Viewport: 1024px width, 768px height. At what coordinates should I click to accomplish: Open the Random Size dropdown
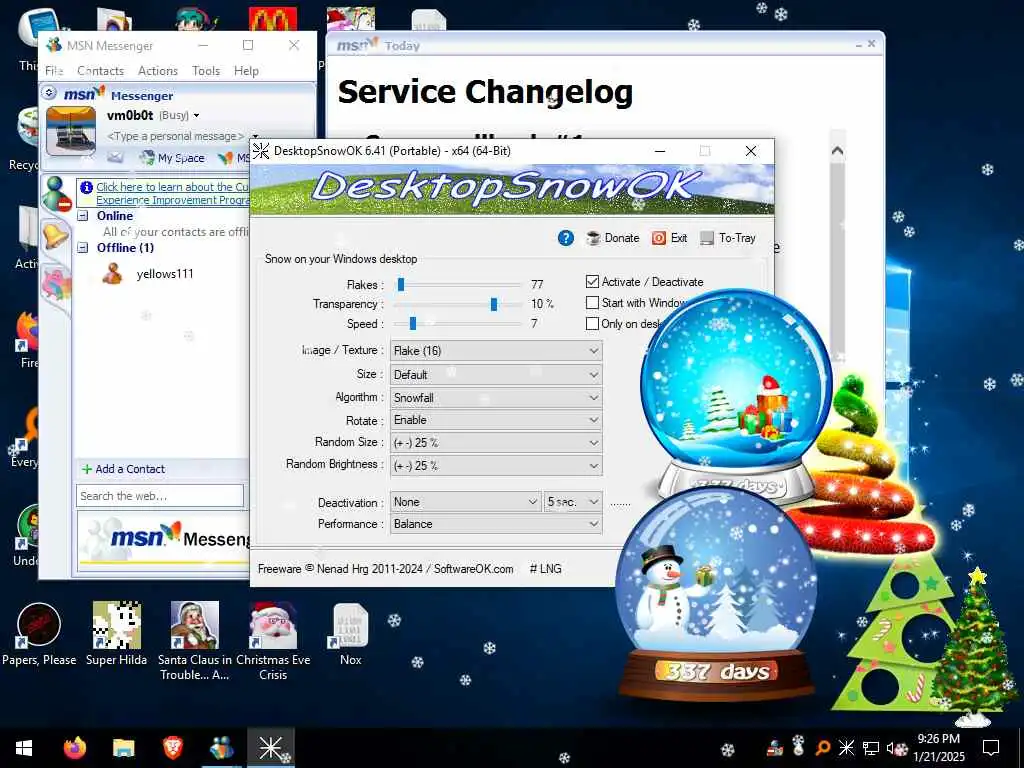point(496,442)
